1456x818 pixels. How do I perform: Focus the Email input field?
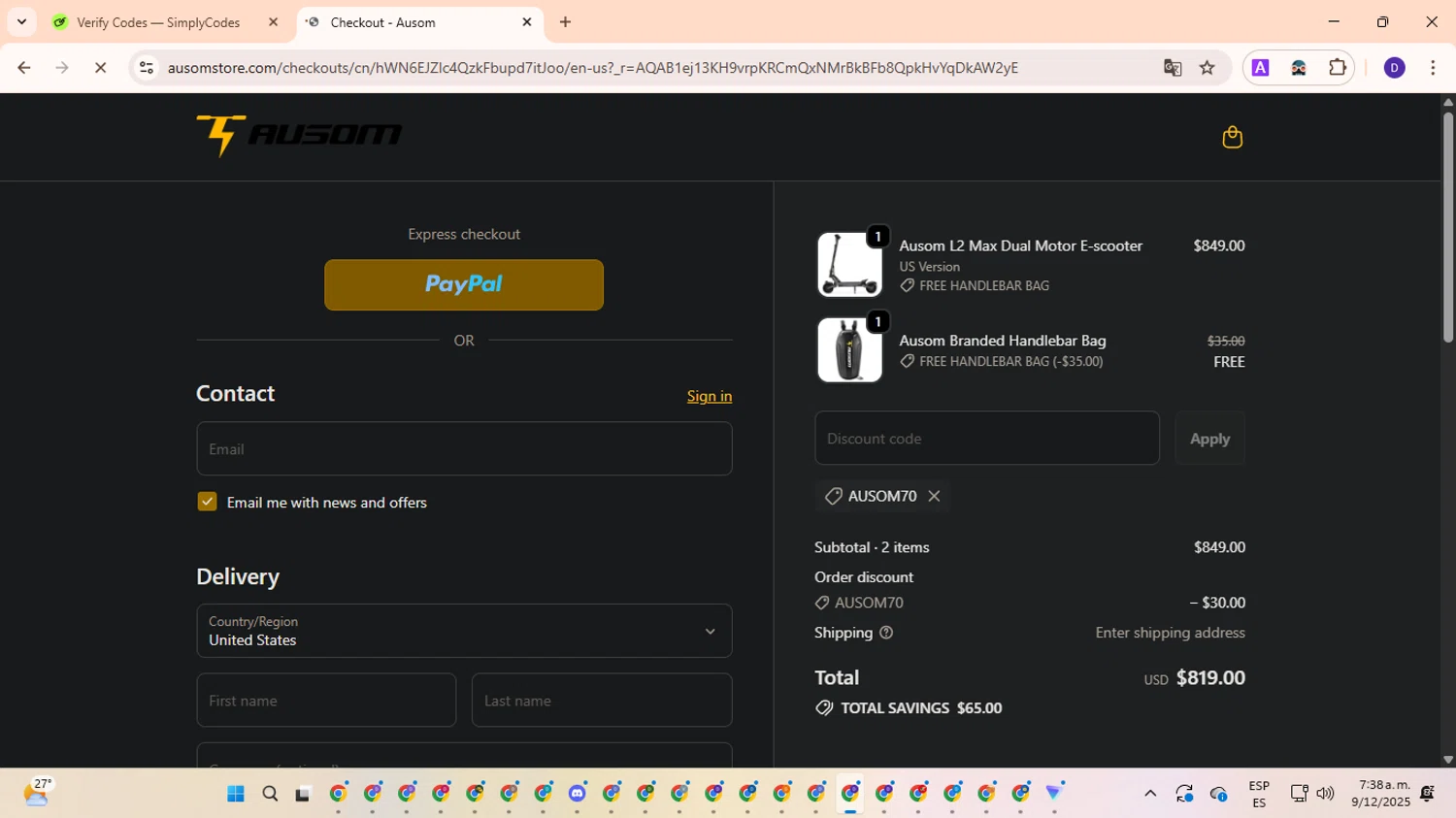point(464,448)
